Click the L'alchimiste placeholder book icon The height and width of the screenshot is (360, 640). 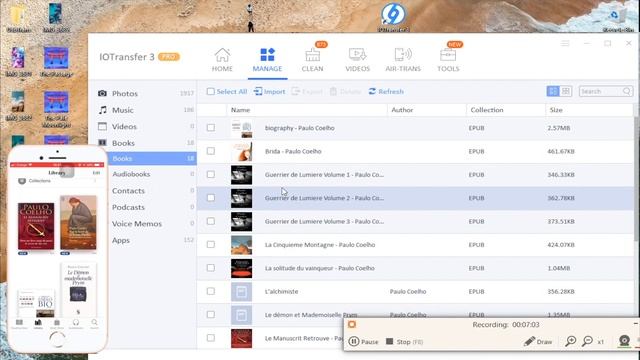[241, 291]
